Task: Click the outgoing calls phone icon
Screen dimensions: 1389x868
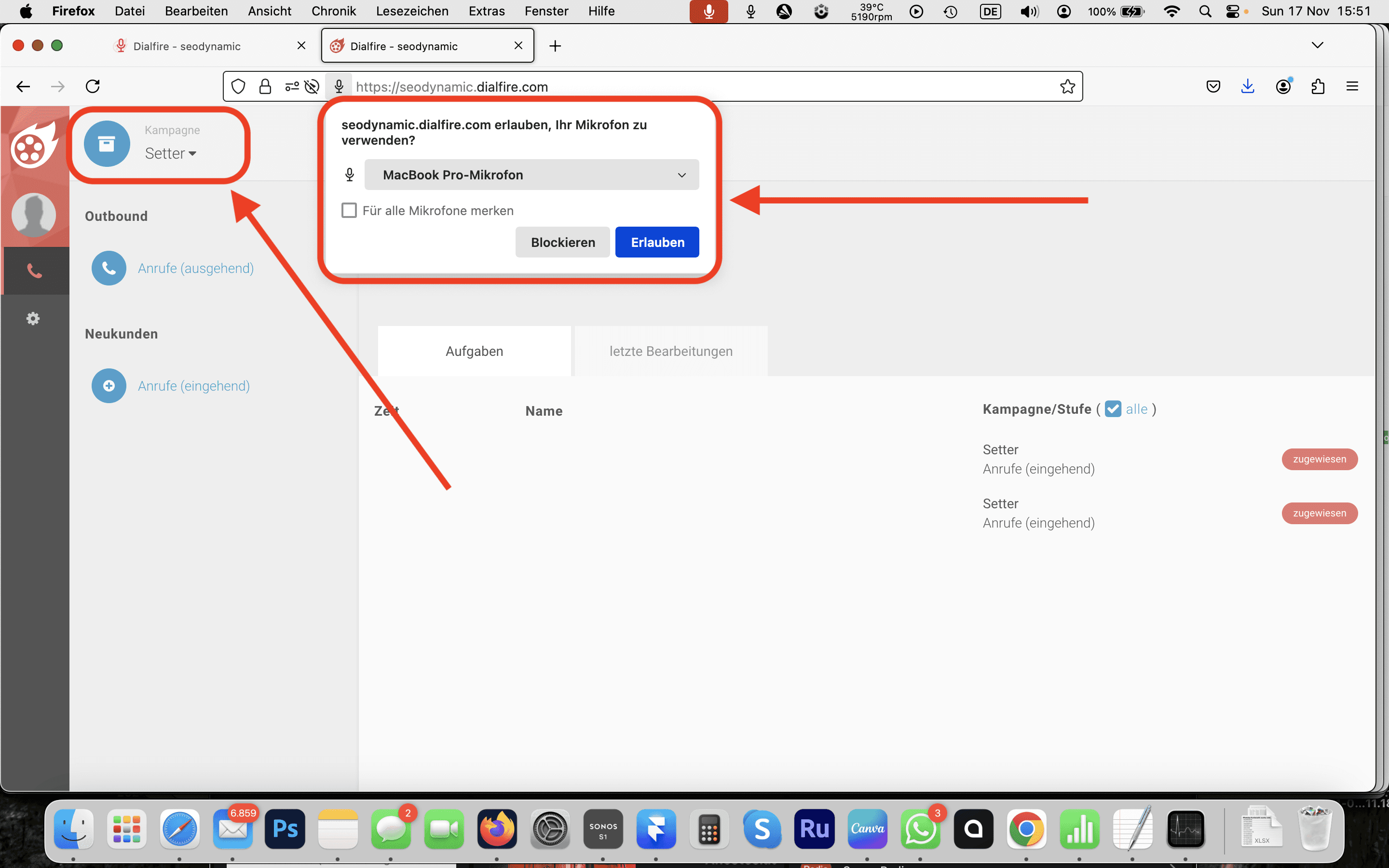Action: [x=109, y=268]
